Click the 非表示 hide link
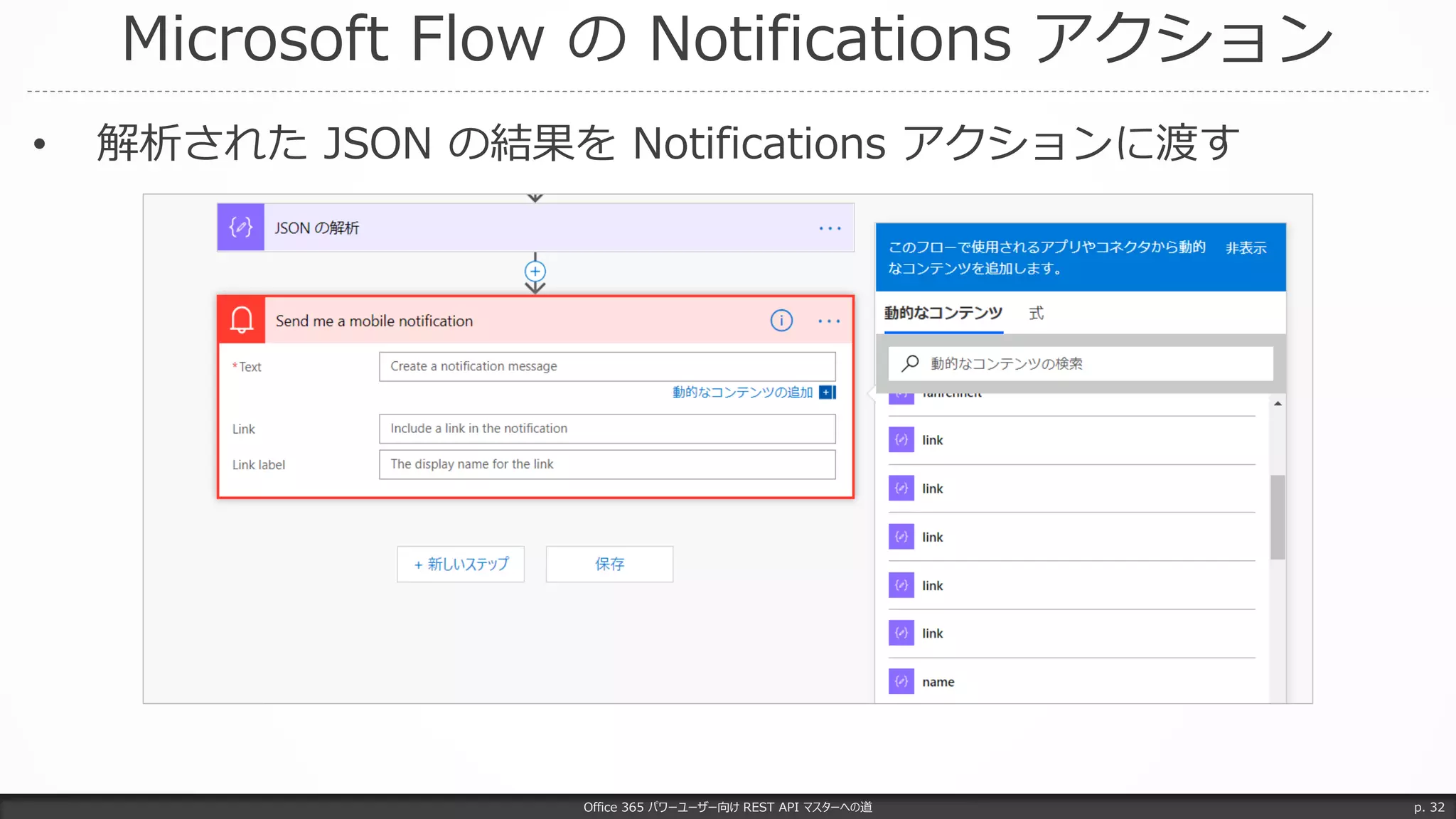This screenshot has height=819, width=1456. (1246, 248)
